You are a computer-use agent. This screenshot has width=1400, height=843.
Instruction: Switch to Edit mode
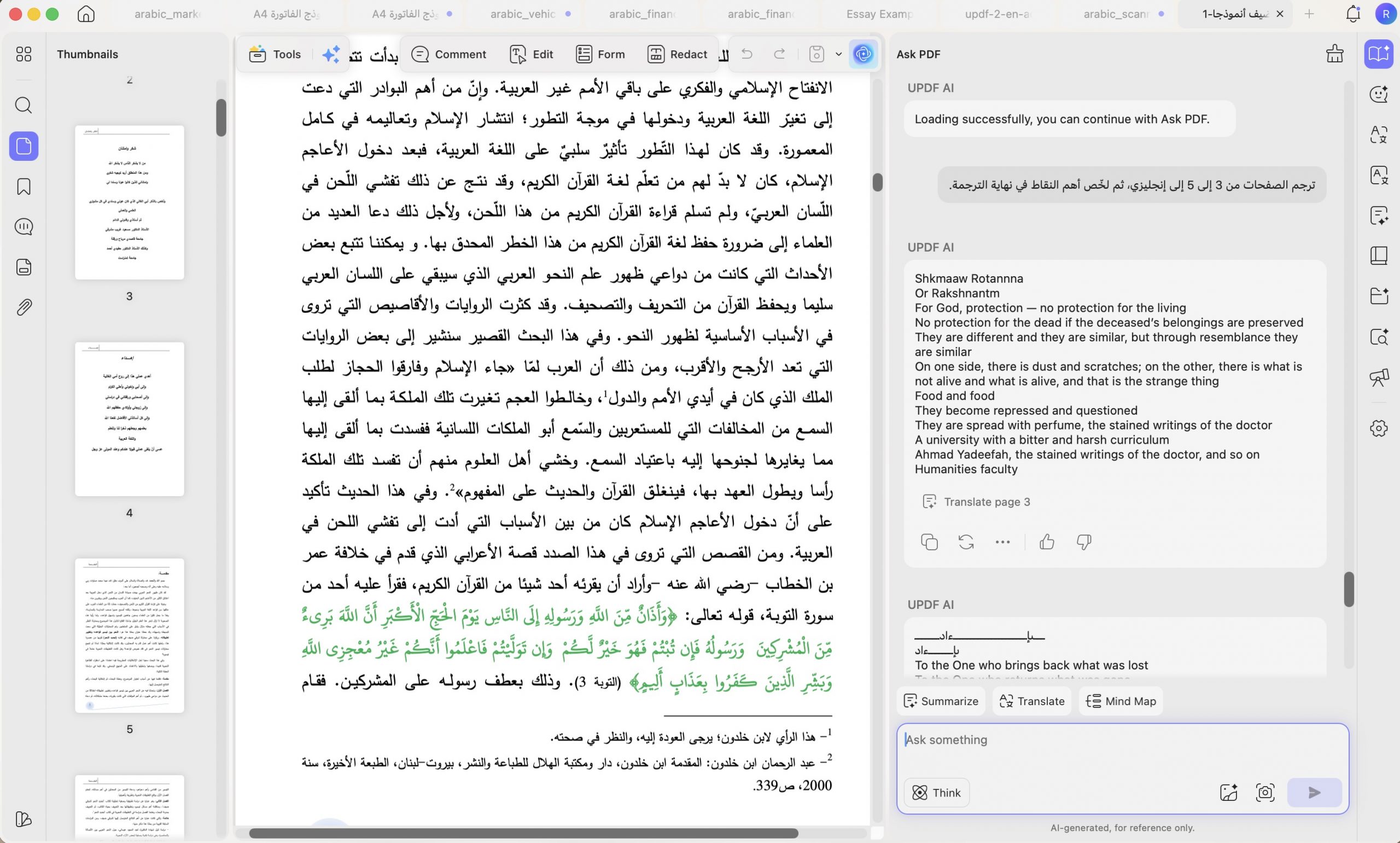pyautogui.click(x=532, y=54)
